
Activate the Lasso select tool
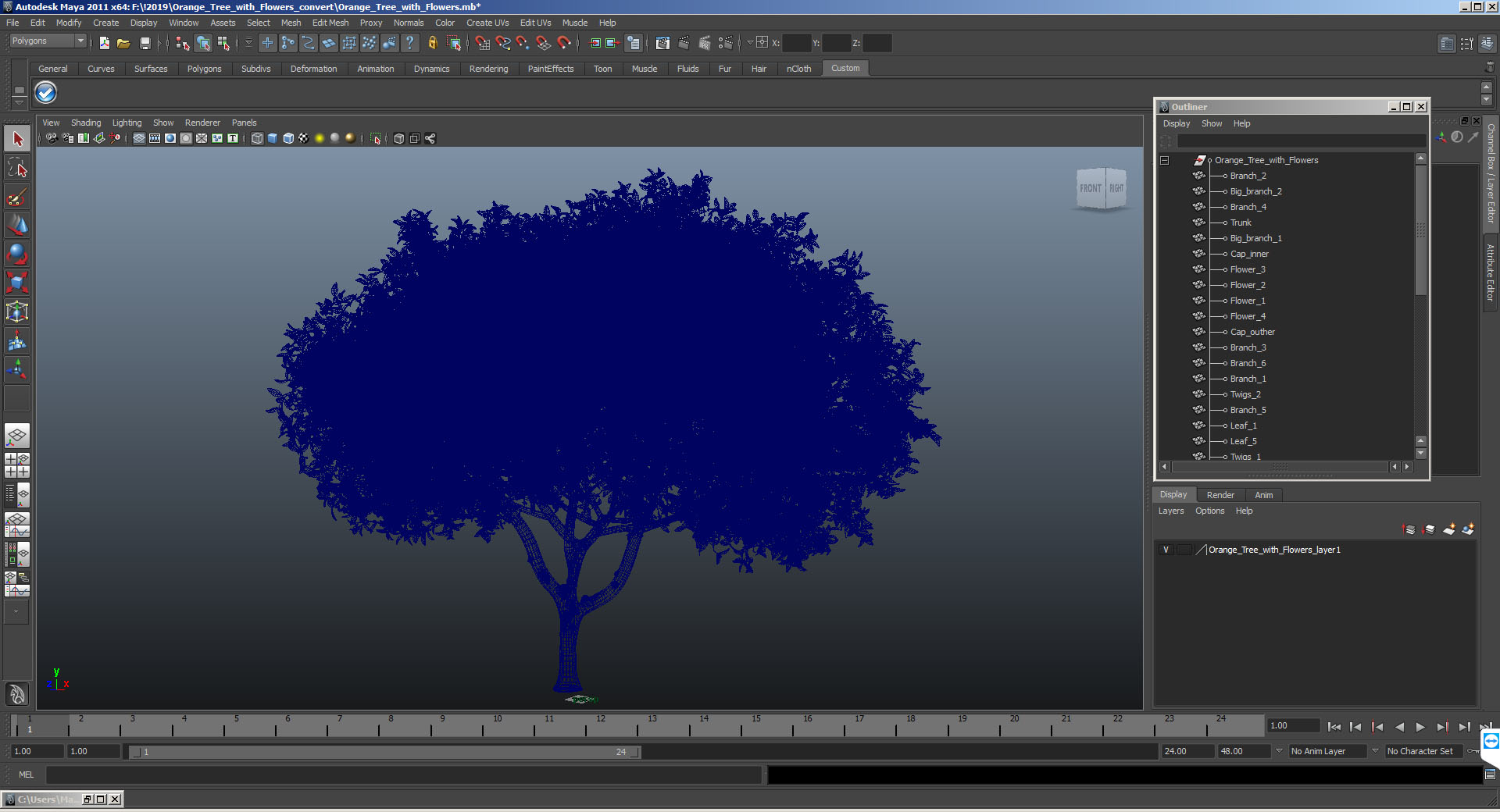[x=17, y=168]
